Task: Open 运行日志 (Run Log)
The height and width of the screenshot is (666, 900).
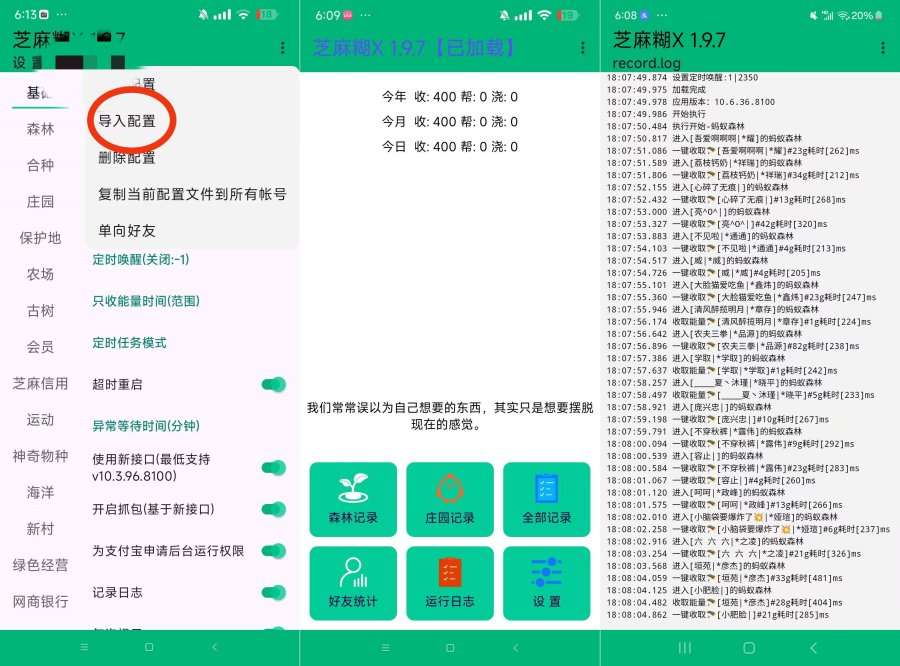Action: [x=450, y=583]
